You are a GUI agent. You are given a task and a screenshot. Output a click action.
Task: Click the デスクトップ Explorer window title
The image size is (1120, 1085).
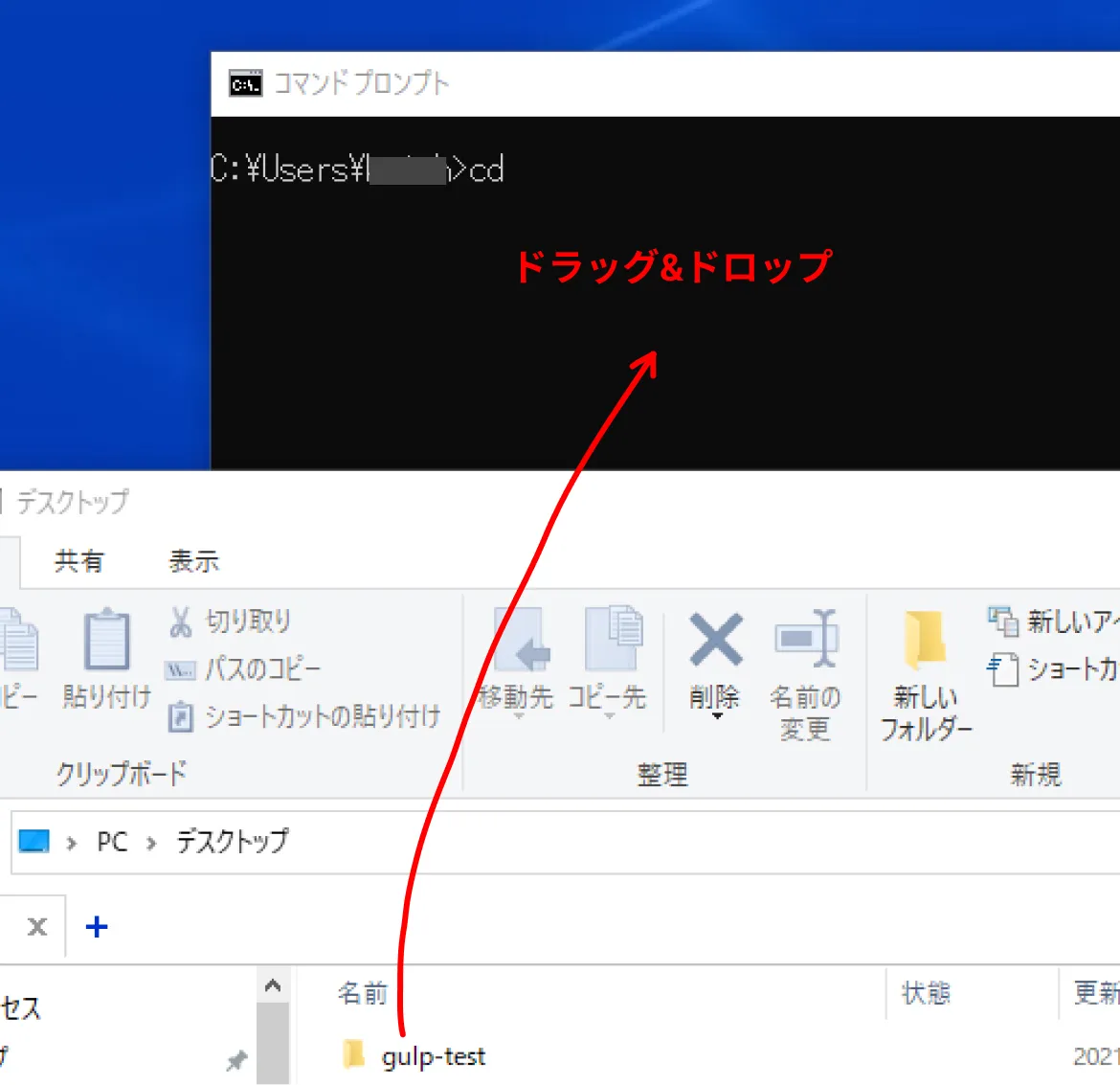click(73, 502)
